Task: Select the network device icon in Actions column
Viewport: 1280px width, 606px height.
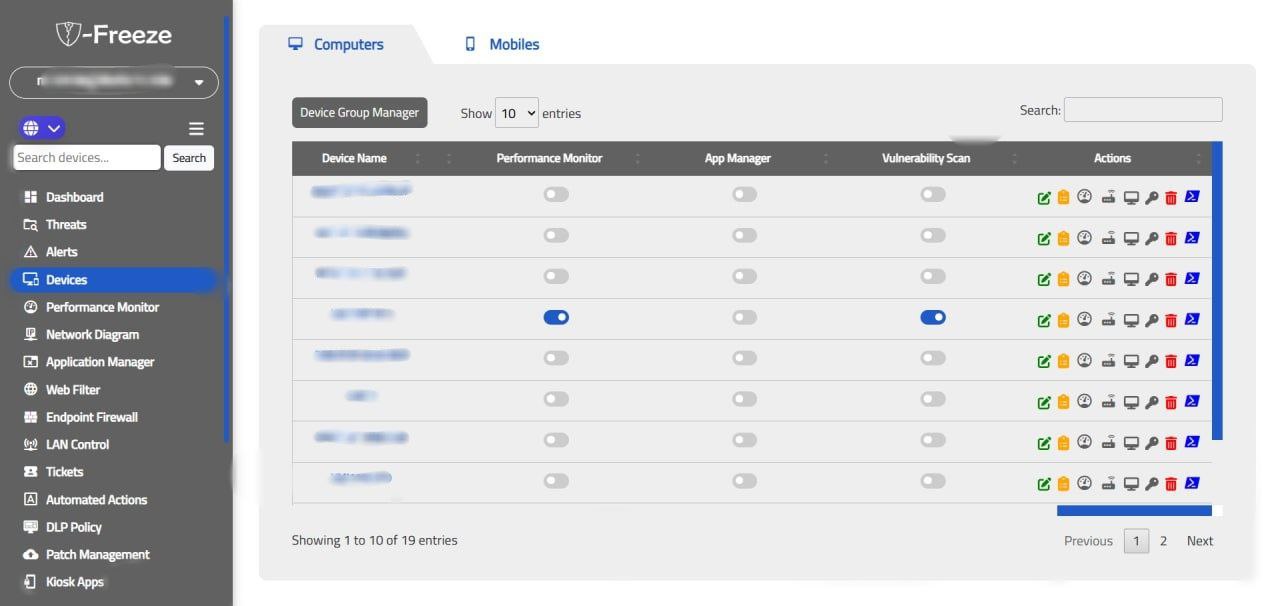Action: [1108, 196]
